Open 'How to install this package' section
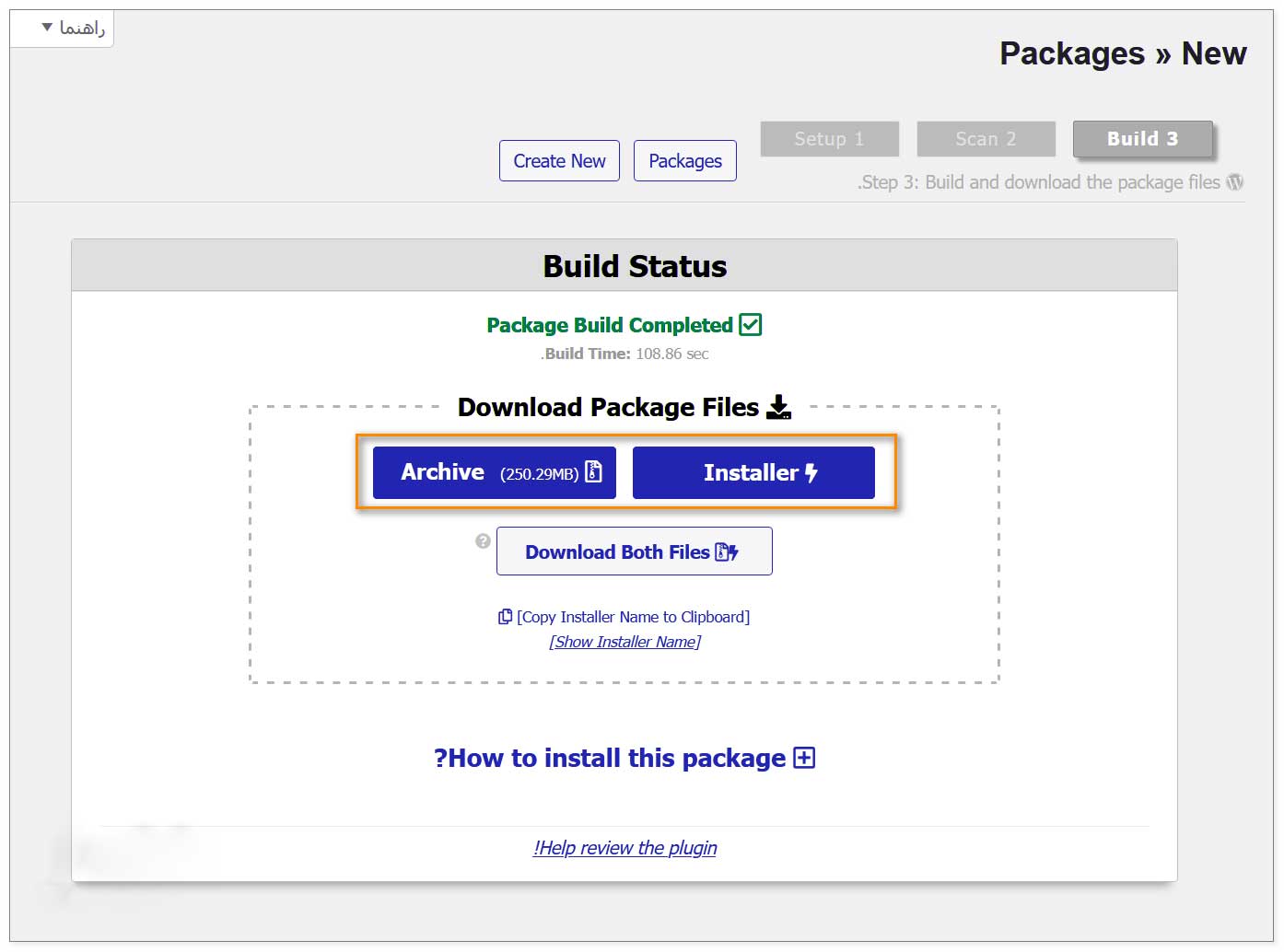The width and height of the screenshot is (1284, 952). 610,758
